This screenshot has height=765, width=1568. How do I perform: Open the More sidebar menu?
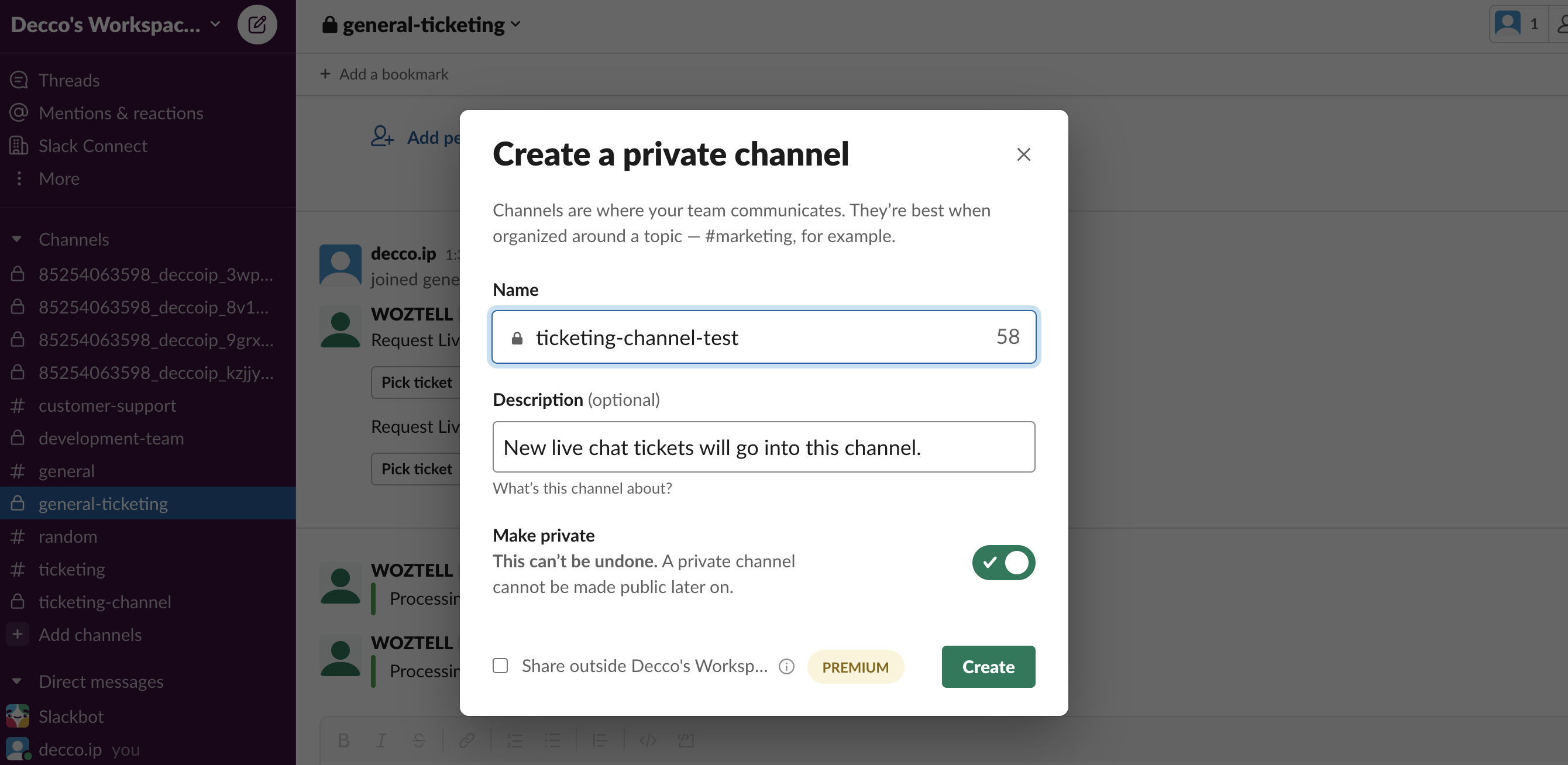tap(59, 178)
